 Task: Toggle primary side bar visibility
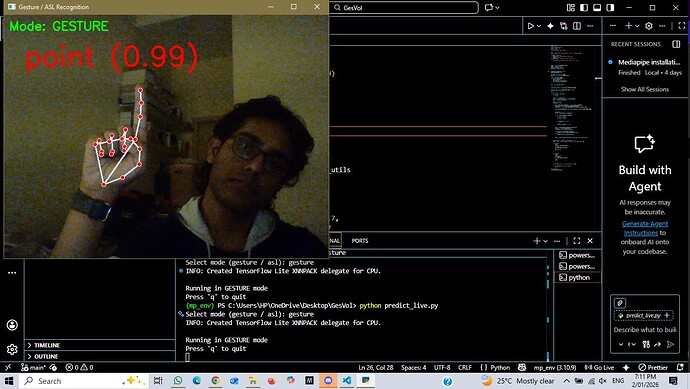coord(584,7)
